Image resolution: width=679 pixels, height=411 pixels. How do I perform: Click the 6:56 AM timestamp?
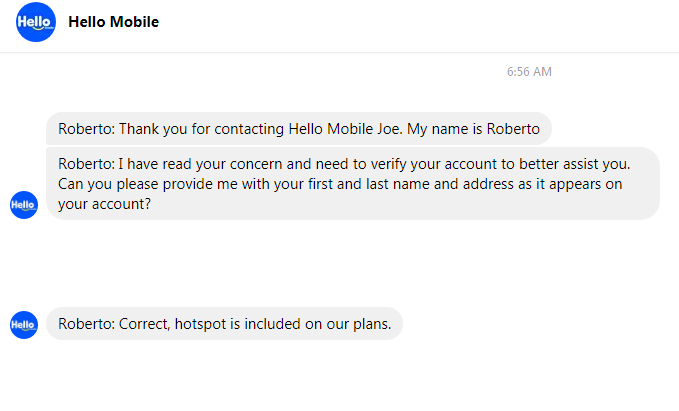point(529,71)
